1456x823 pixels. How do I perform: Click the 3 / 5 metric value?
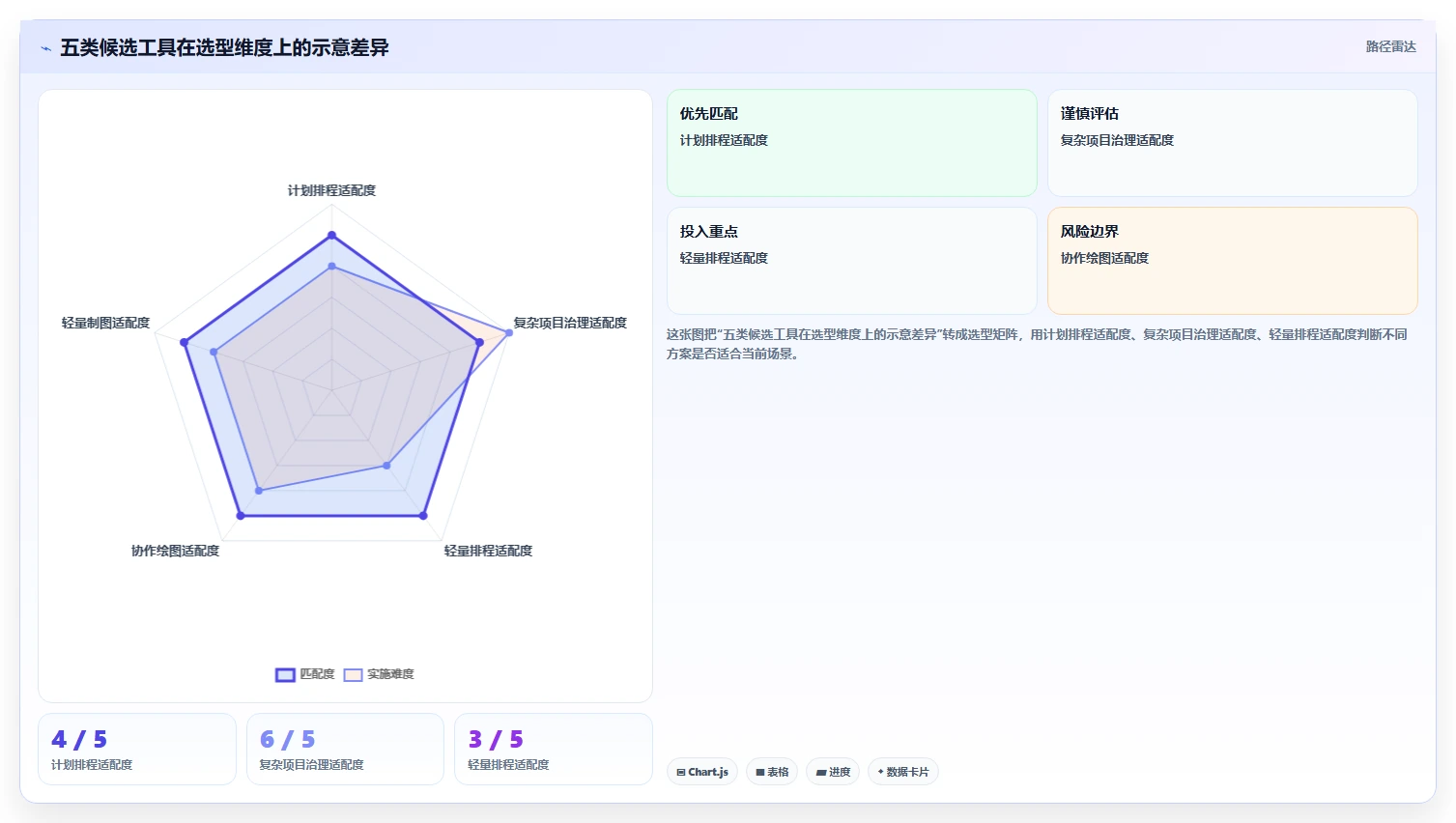(496, 740)
